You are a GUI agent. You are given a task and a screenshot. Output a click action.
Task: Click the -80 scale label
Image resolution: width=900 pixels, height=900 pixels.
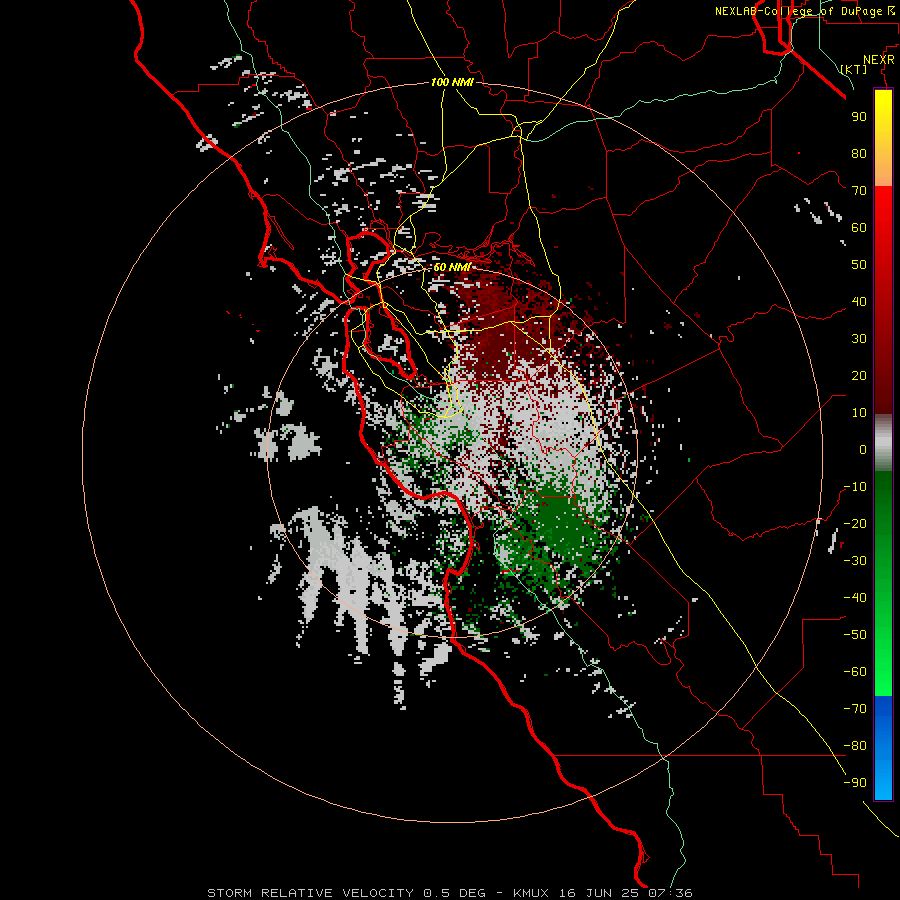[x=855, y=746]
